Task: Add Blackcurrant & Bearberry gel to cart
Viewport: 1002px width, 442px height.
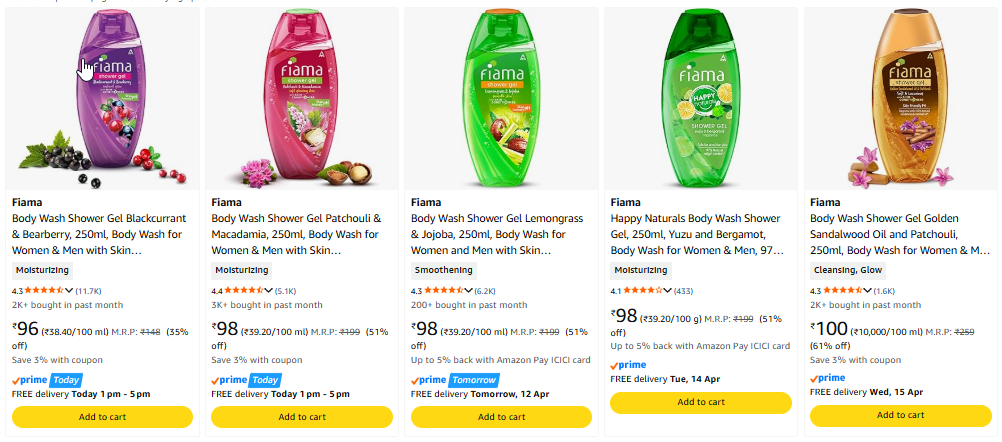Action: (x=103, y=417)
